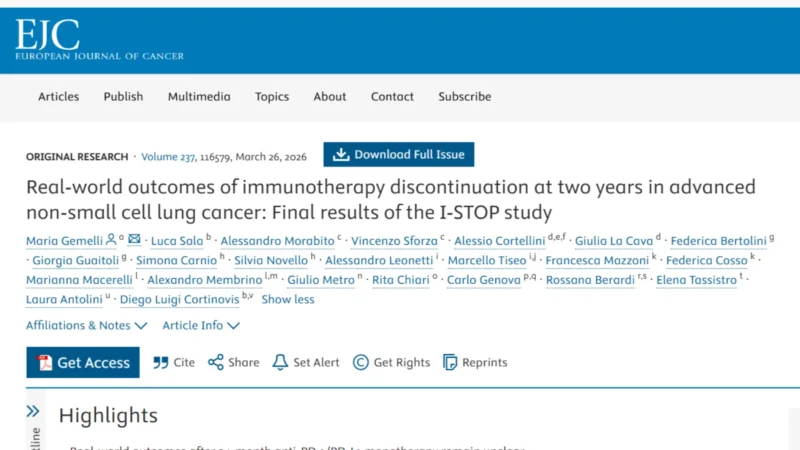Open the Articles menu
800x450 pixels.
(59, 96)
